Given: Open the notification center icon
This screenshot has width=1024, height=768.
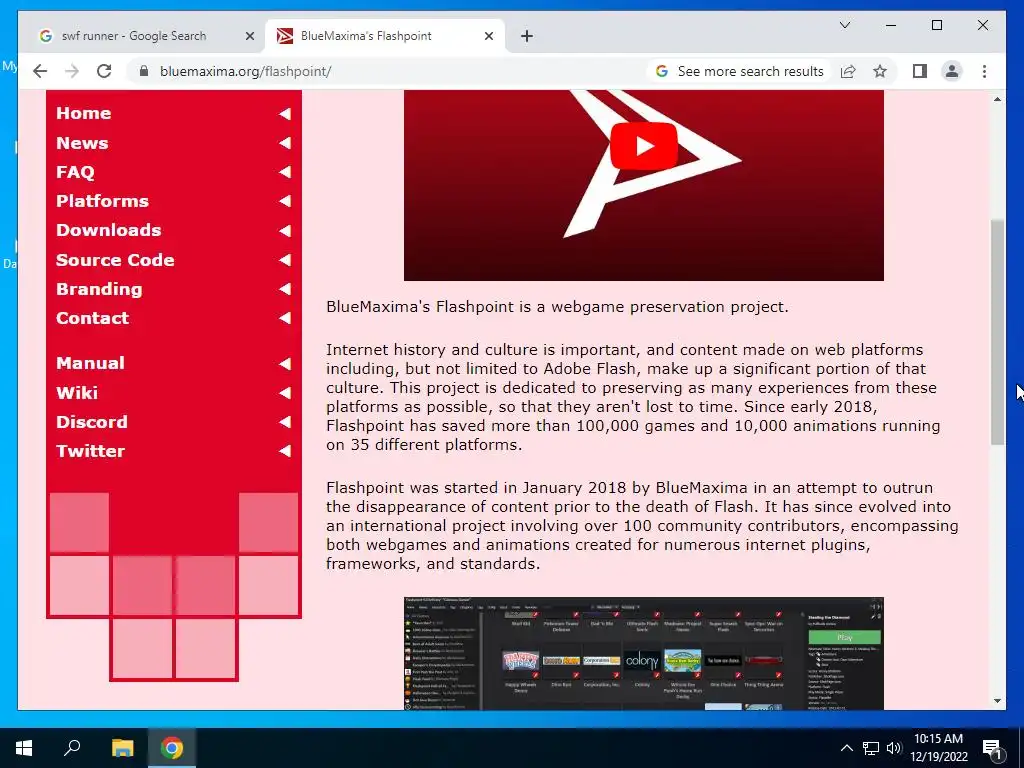Looking at the screenshot, I should [x=992, y=748].
